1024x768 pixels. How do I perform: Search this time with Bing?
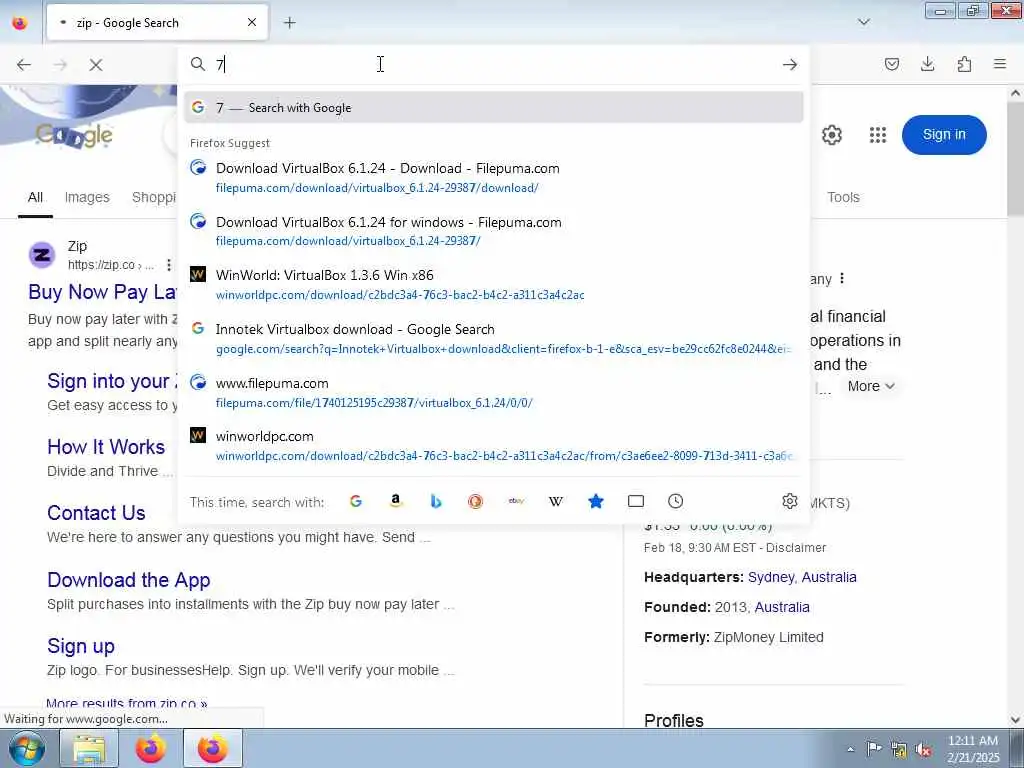click(436, 501)
